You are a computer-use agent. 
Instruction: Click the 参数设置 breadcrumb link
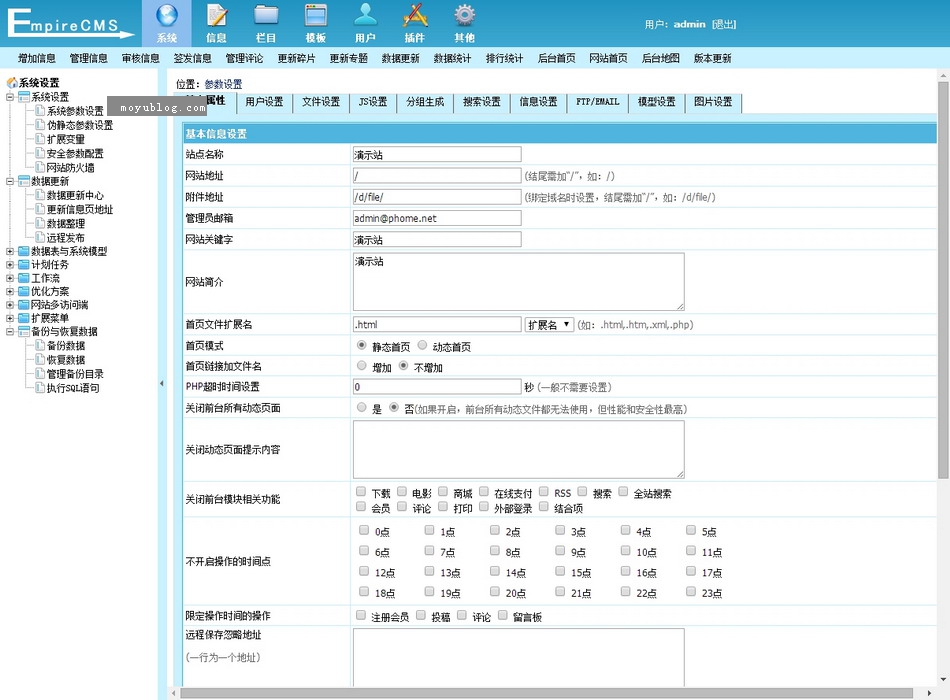click(223, 84)
